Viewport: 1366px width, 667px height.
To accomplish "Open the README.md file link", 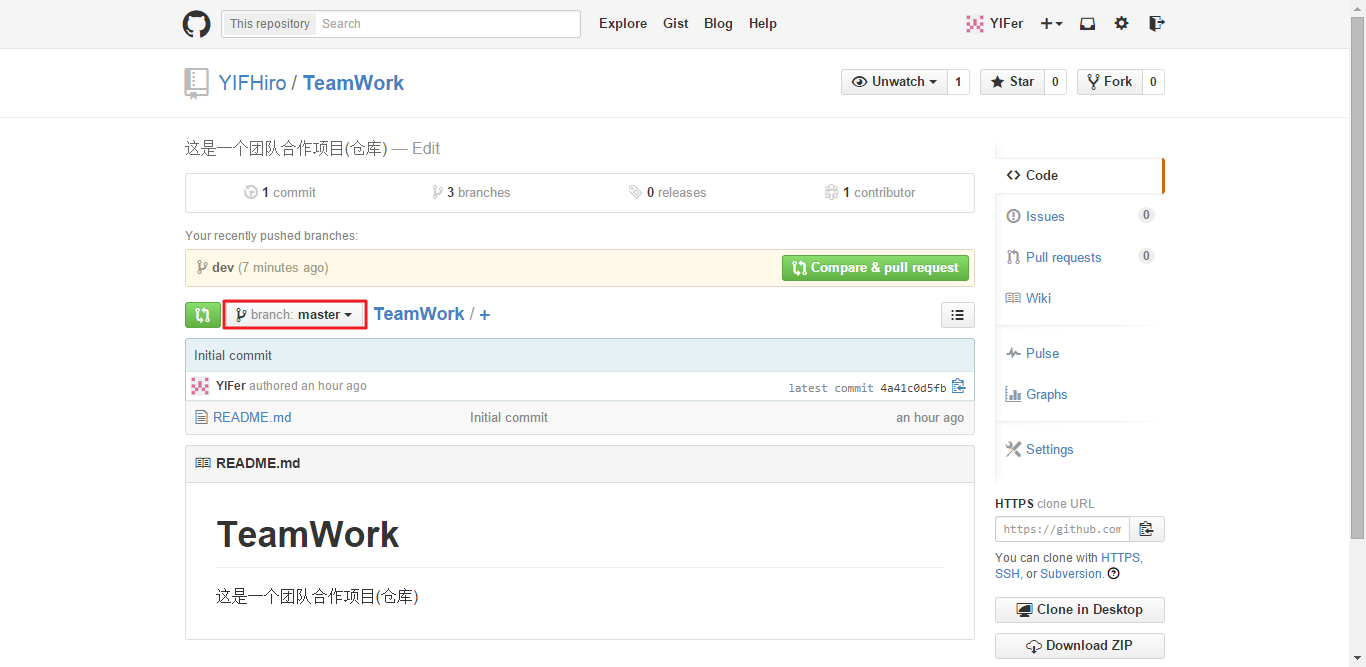I will 252,417.
